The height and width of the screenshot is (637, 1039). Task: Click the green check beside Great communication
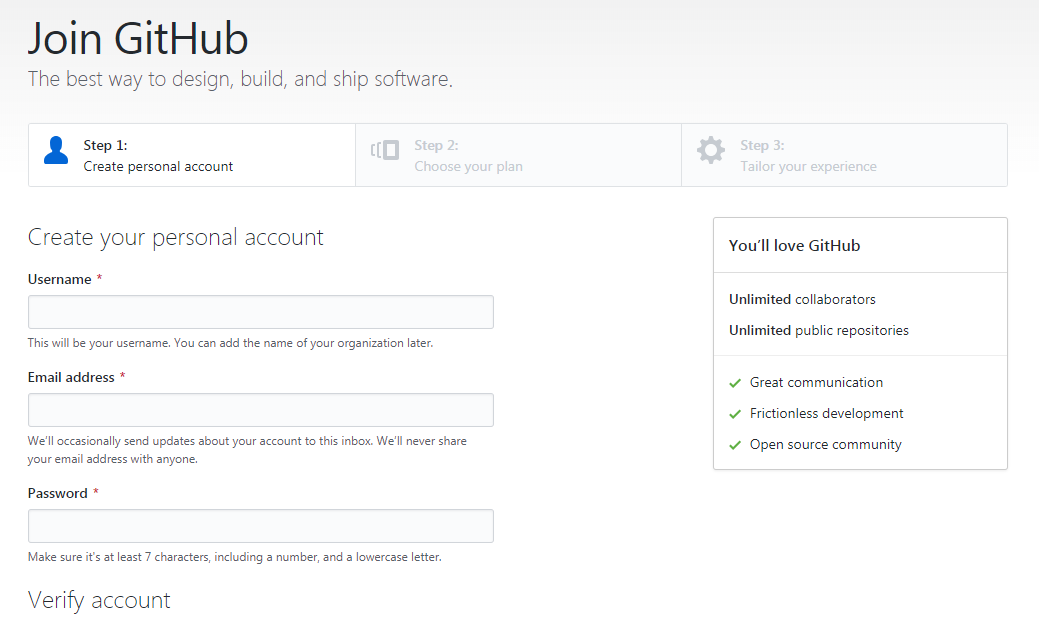click(735, 383)
